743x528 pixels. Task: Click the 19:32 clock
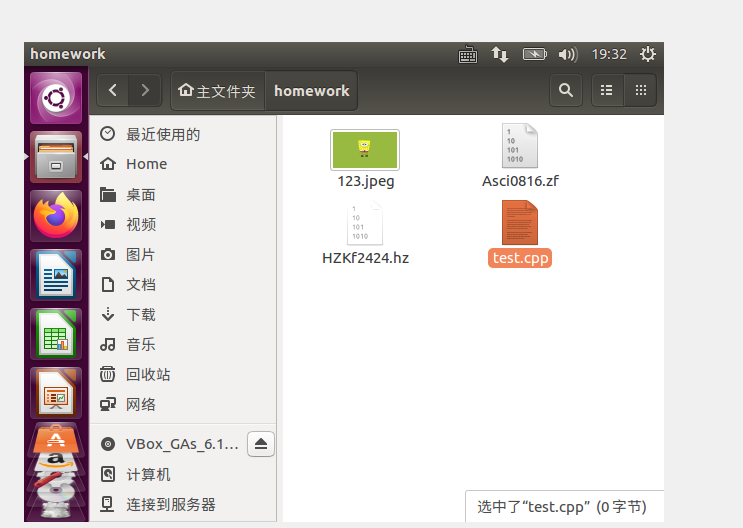[609, 55]
